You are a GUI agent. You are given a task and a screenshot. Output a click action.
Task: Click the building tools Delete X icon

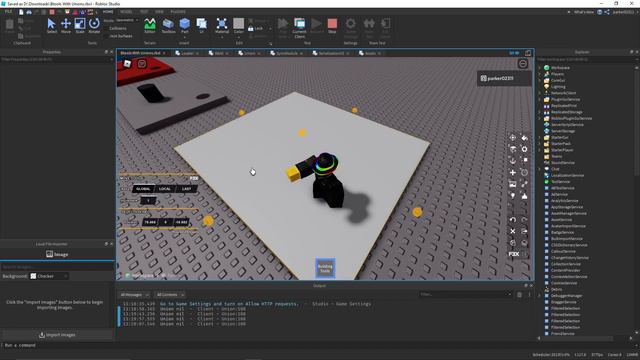click(513, 231)
